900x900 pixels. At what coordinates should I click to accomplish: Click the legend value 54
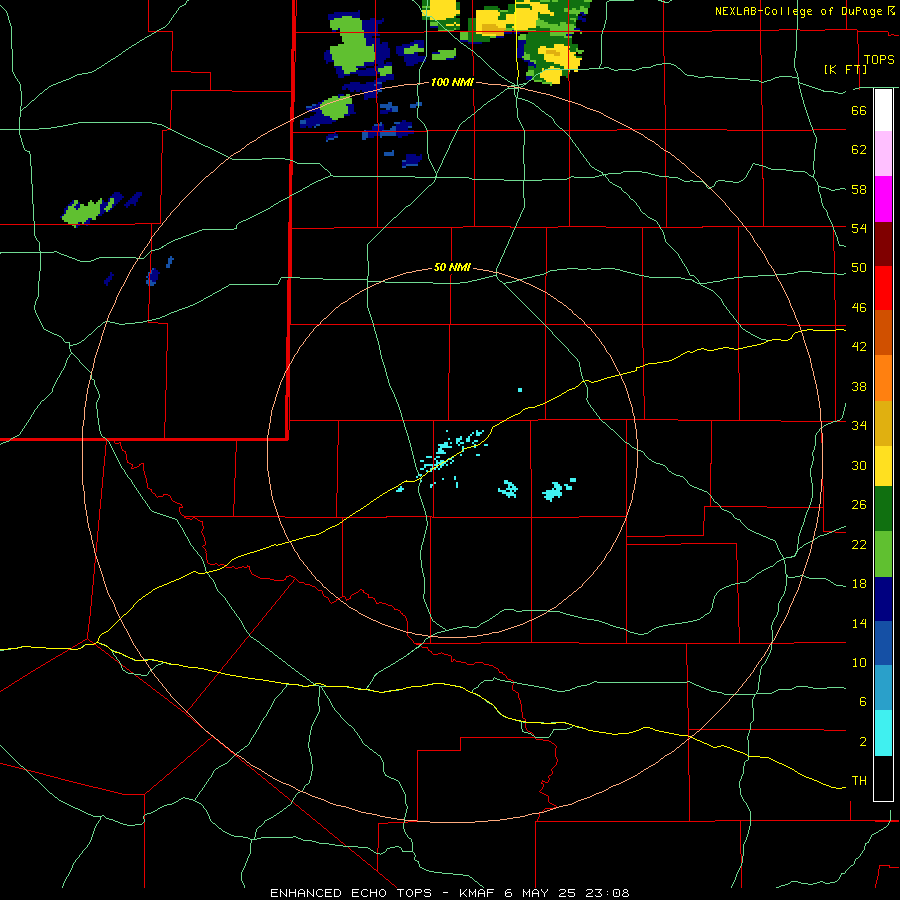859,228
